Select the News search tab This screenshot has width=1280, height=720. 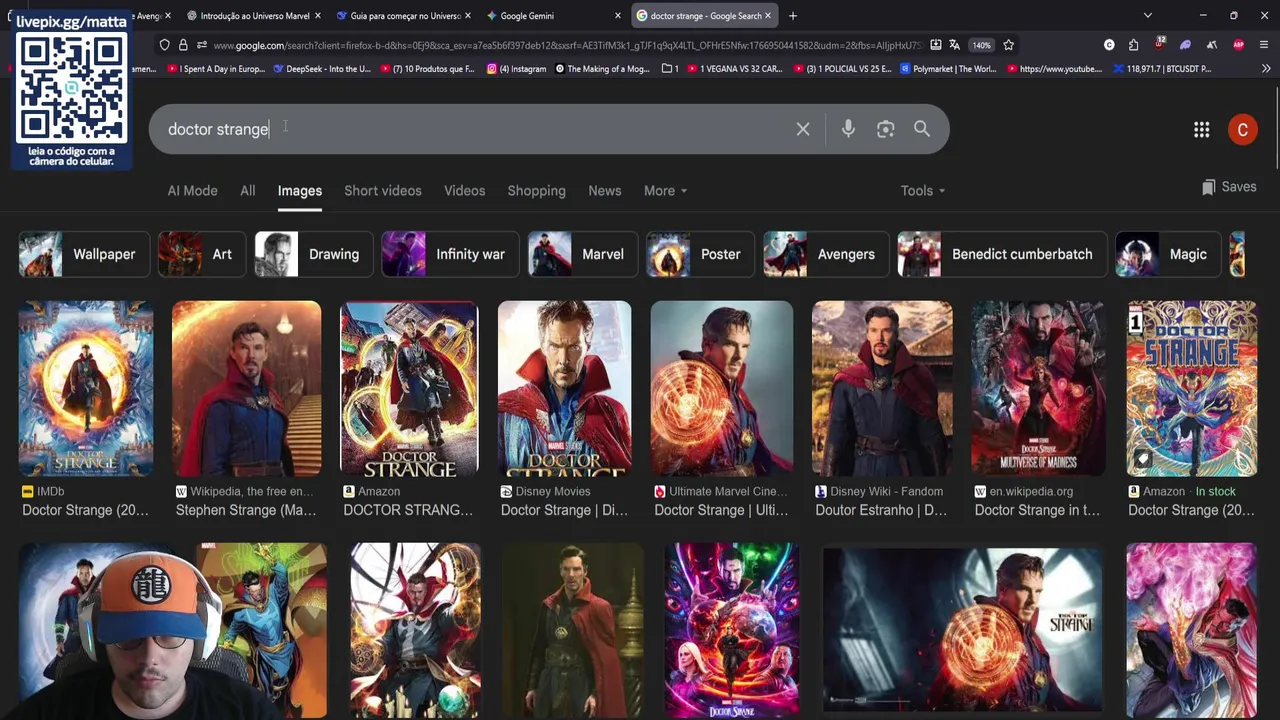click(604, 191)
